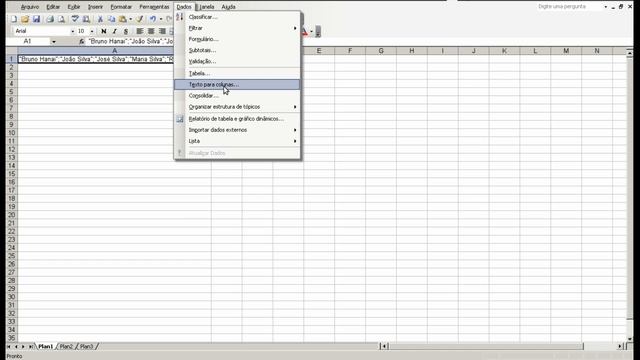Align cell text right
This screenshot has width=640, height=360.
(x=162, y=31)
